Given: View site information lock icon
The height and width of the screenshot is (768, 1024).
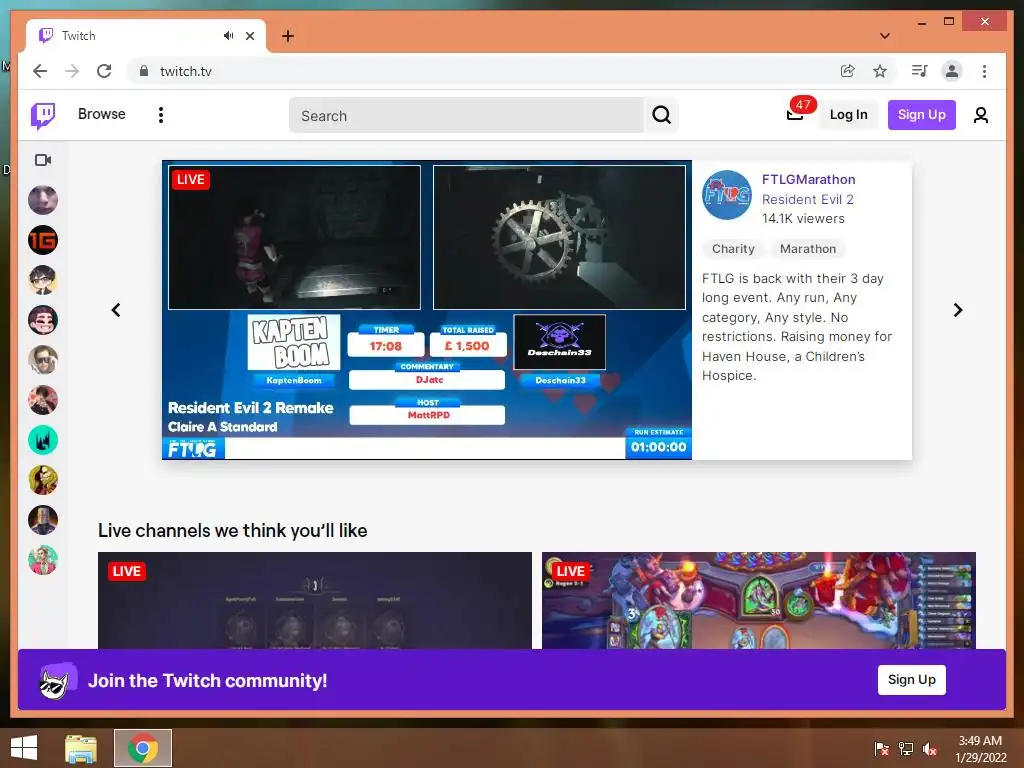Looking at the screenshot, I should [144, 71].
